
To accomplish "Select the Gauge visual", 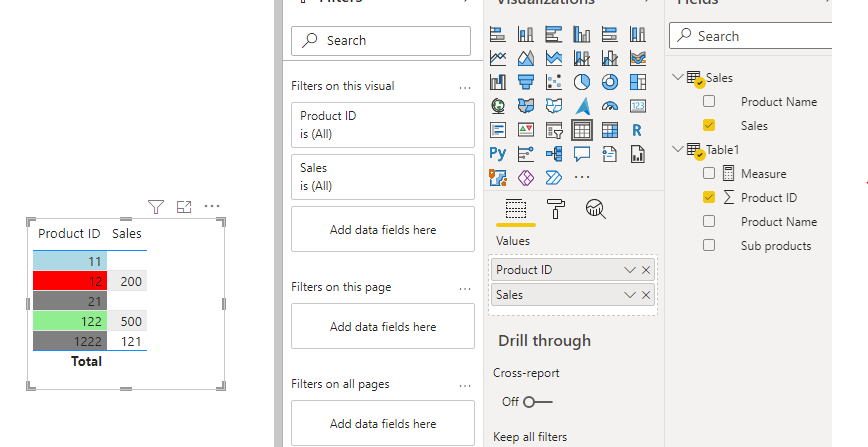I will (x=609, y=106).
